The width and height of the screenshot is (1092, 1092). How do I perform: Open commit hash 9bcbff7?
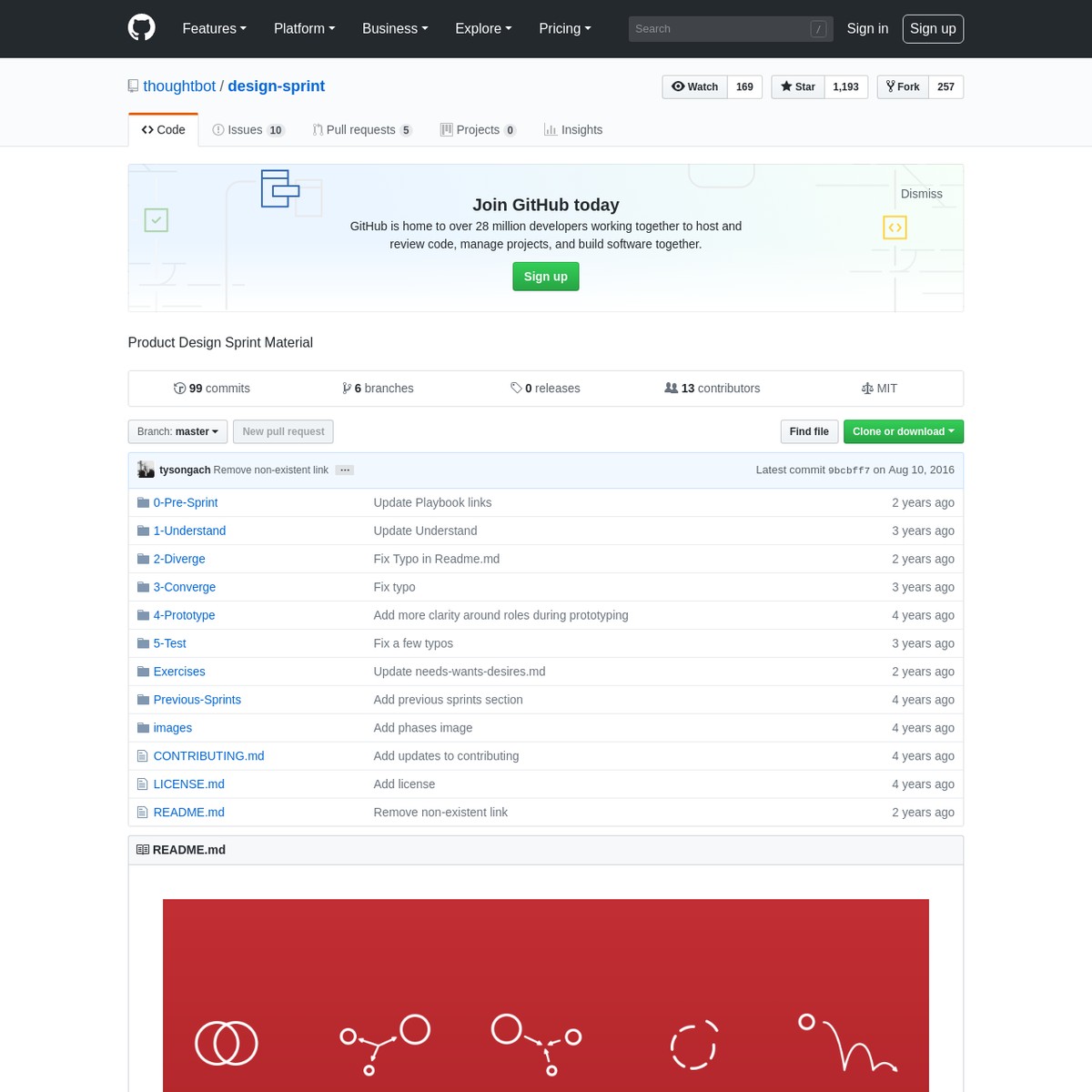[x=849, y=470]
